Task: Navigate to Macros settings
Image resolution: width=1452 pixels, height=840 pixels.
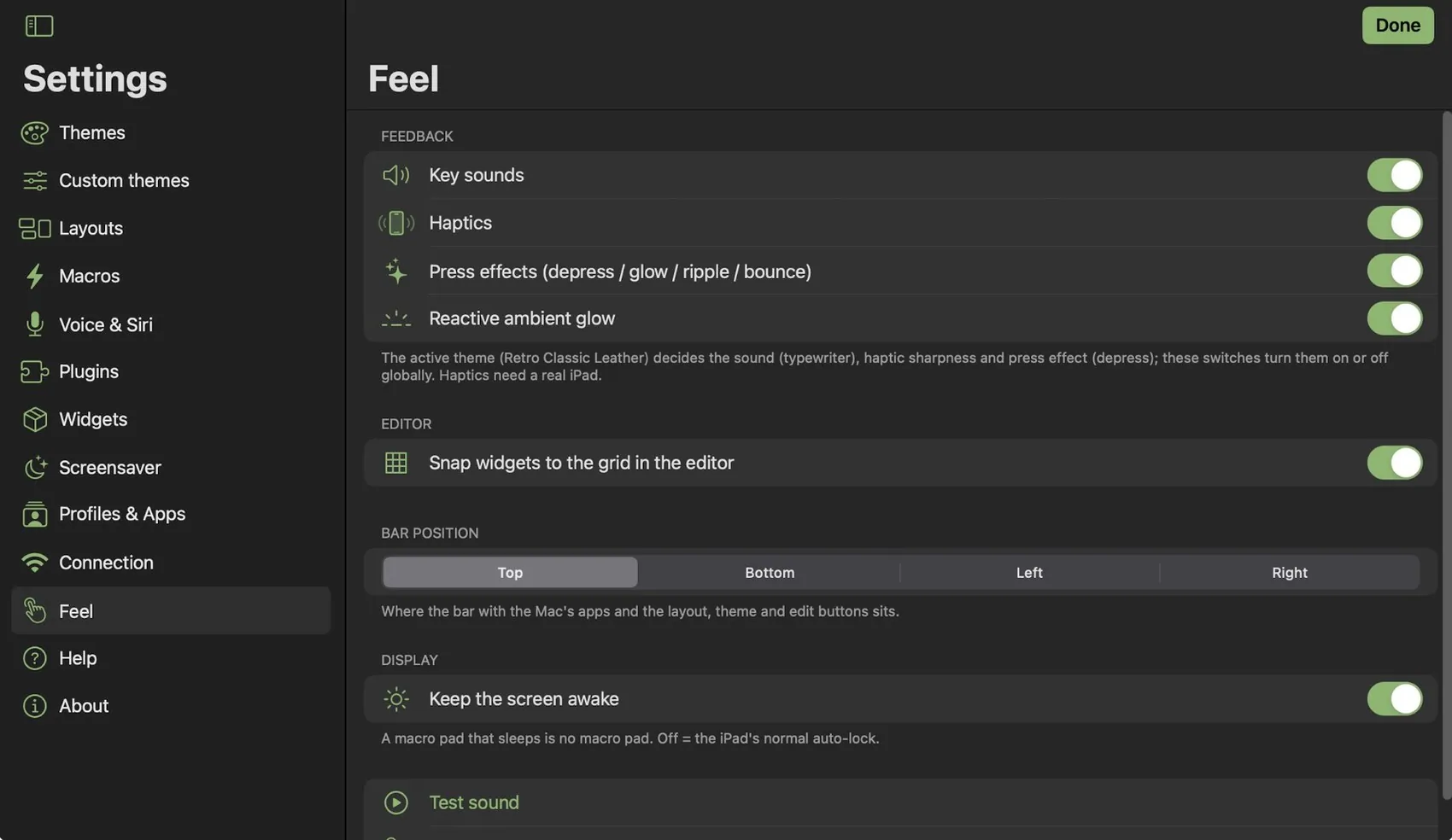Action: tap(171, 276)
